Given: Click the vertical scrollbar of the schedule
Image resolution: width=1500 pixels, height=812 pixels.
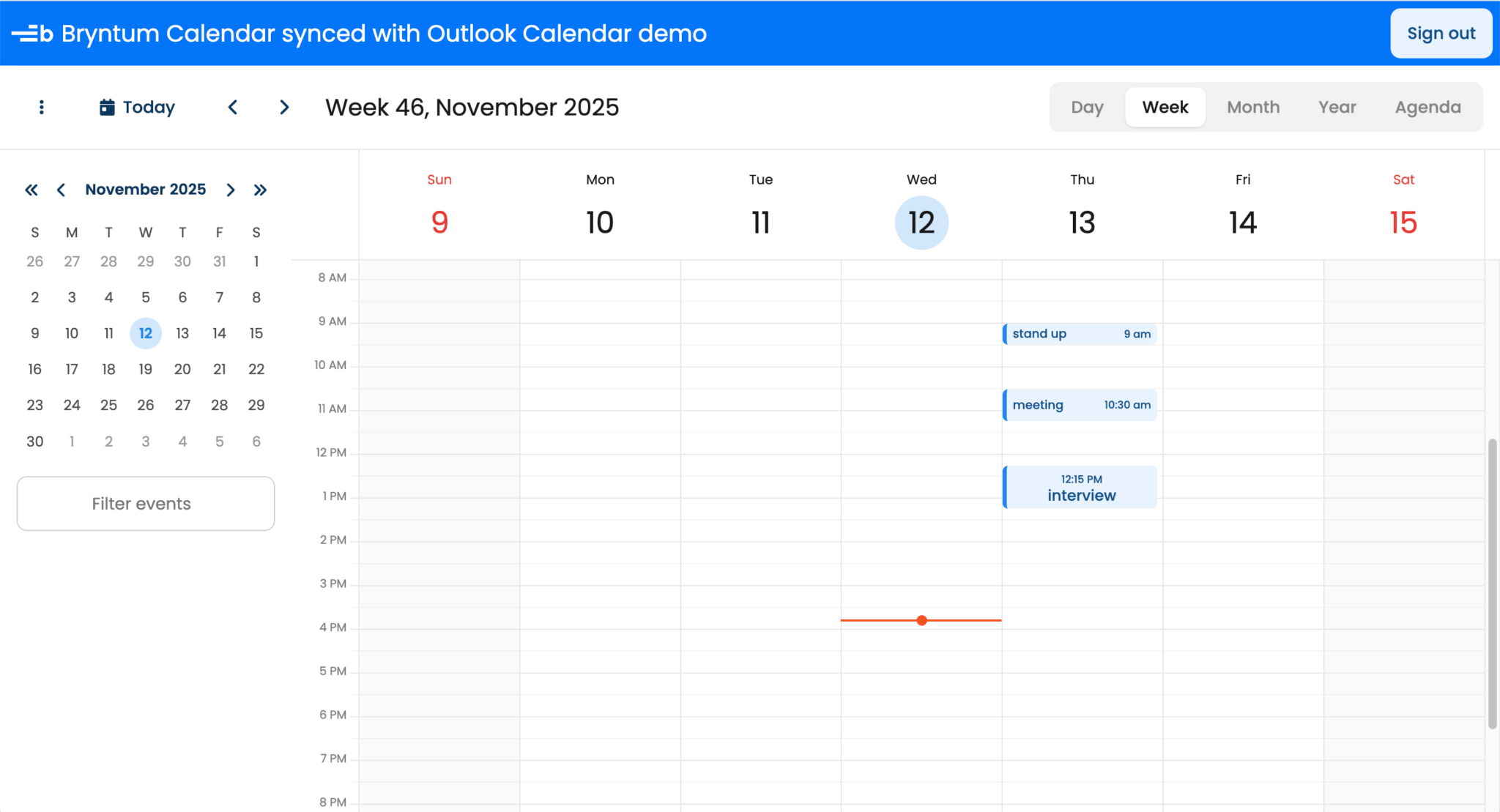Looking at the screenshot, I should click(x=1492, y=584).
